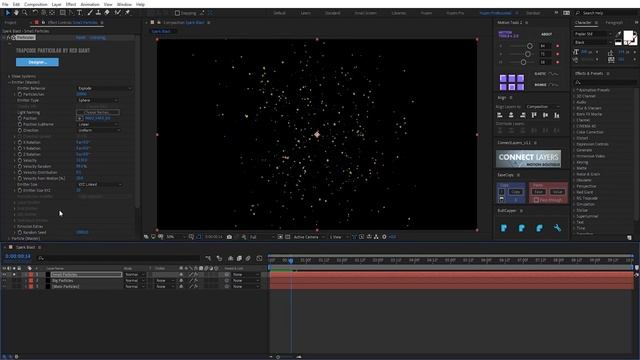
Task: Select the Selection arrow tool
Action: pyautogui.click(x=8, y=13)
